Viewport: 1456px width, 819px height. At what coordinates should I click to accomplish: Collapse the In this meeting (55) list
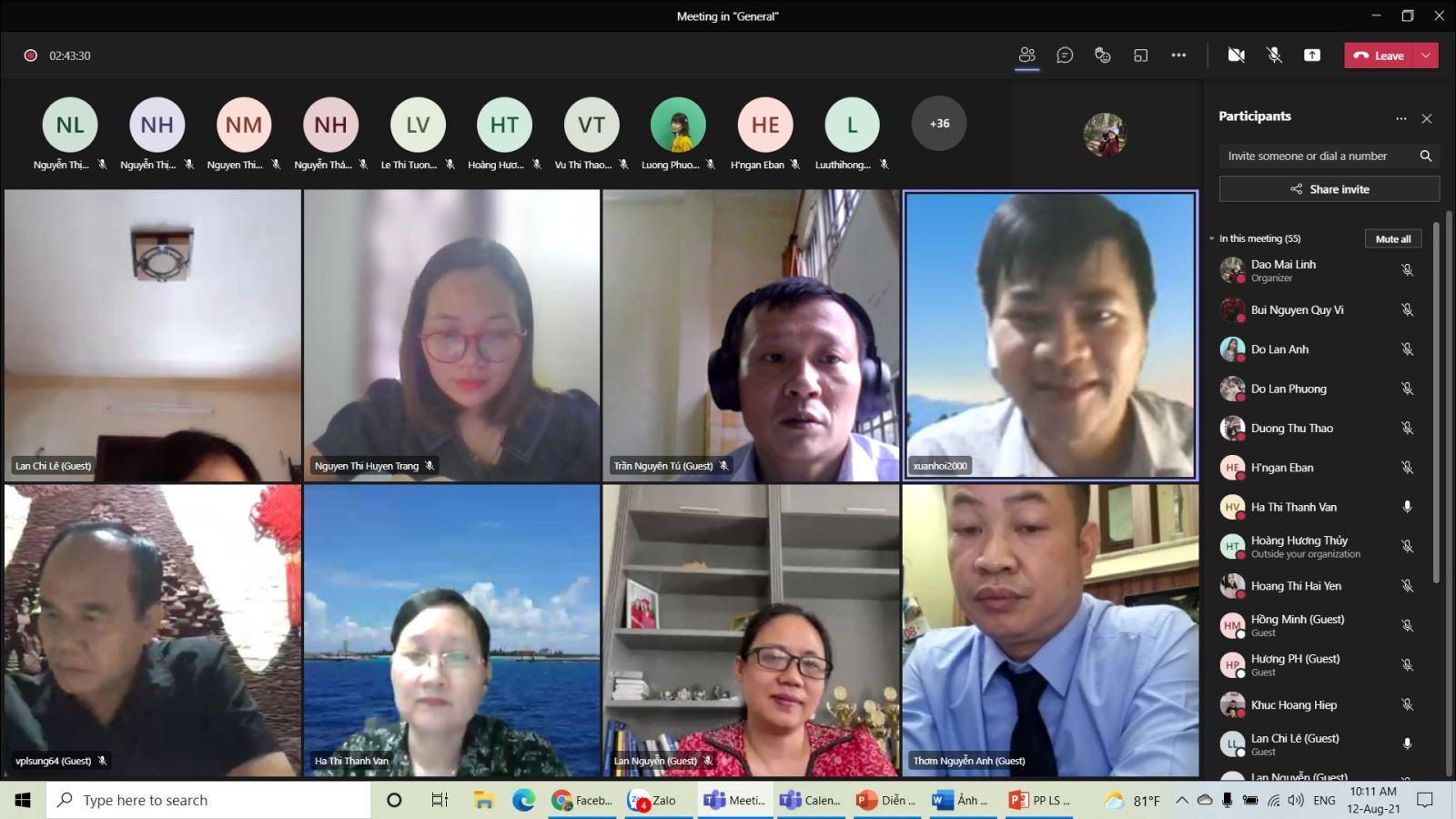pos(1212,238)
